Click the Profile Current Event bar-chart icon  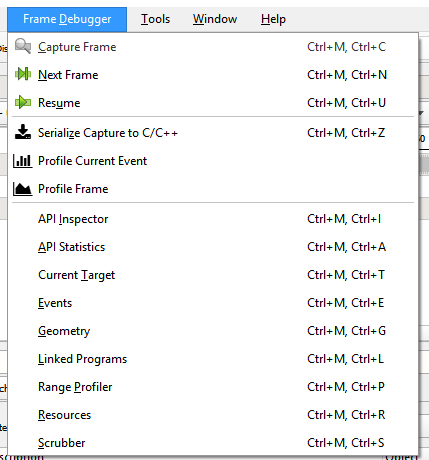[x=23, y=161]
